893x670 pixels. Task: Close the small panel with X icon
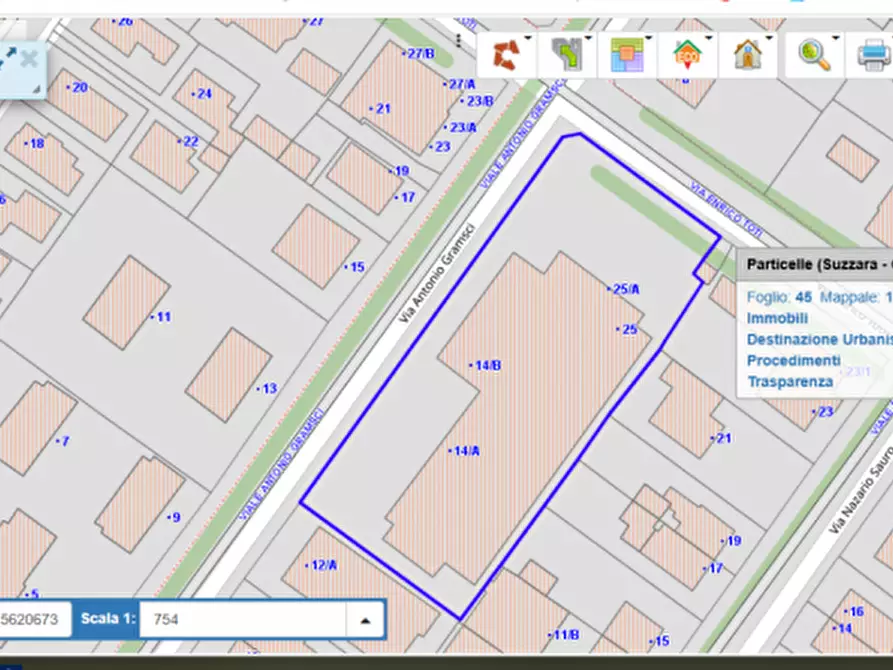28,58
